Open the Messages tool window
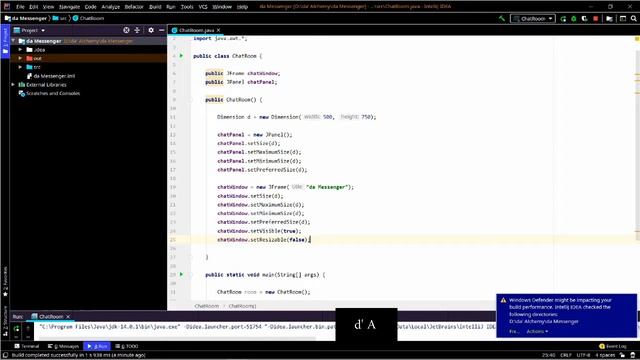 coord(63,346)
